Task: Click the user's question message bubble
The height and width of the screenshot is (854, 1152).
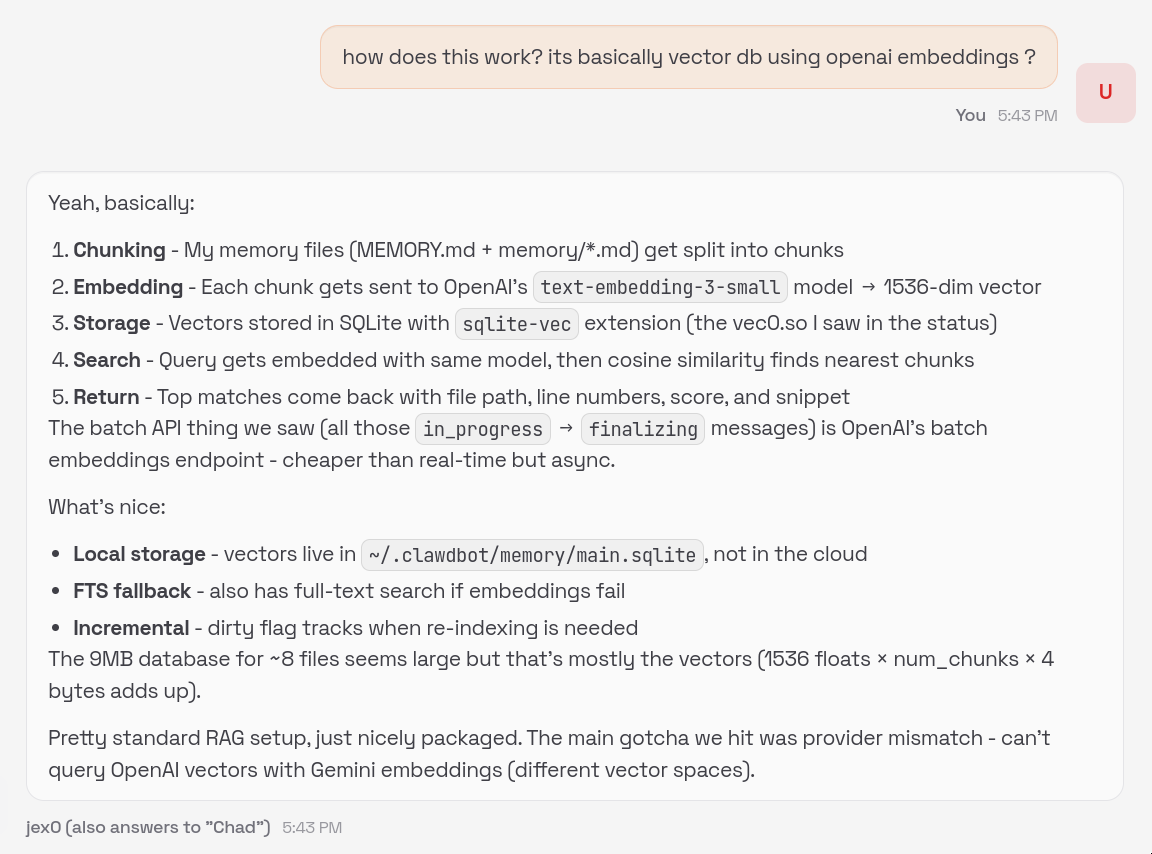Action: click(688, 57)
